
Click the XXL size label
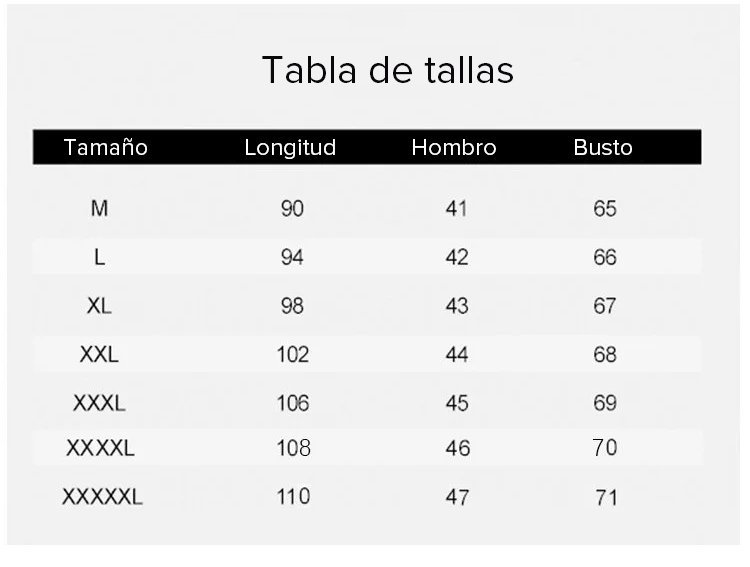(x=99, y=354)
